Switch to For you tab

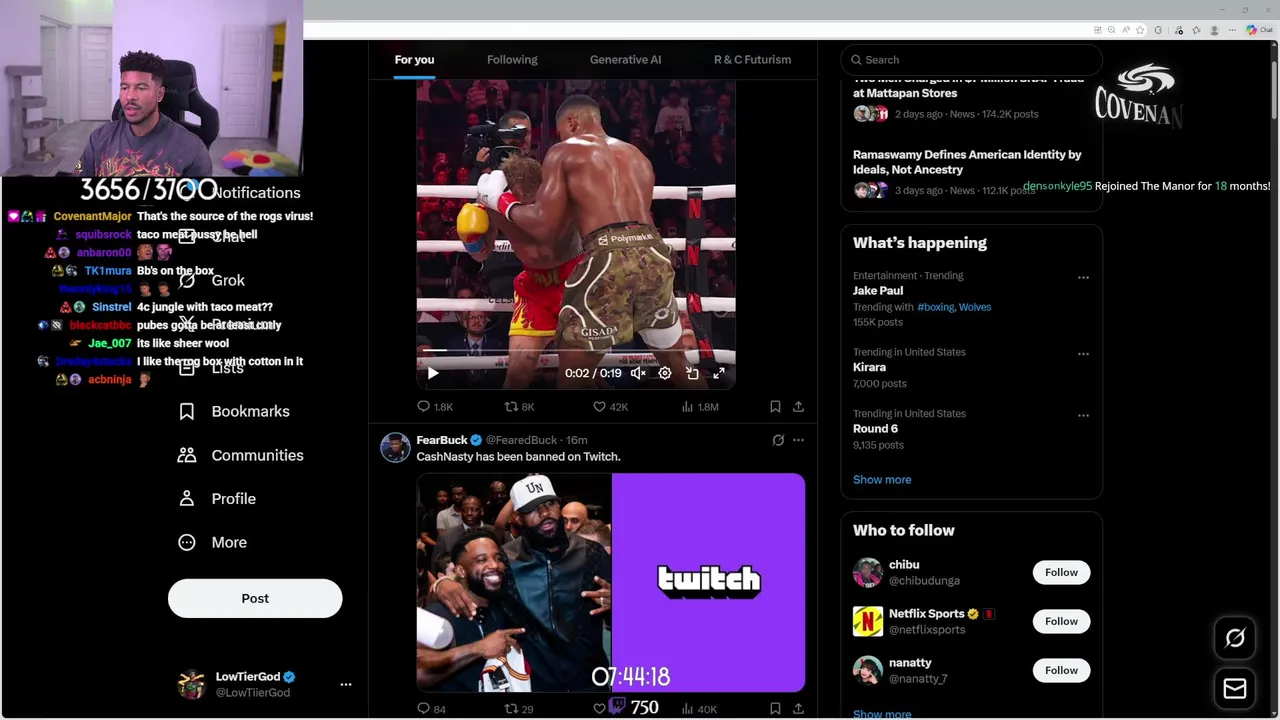pyautogui.click(x=414, y=60)
